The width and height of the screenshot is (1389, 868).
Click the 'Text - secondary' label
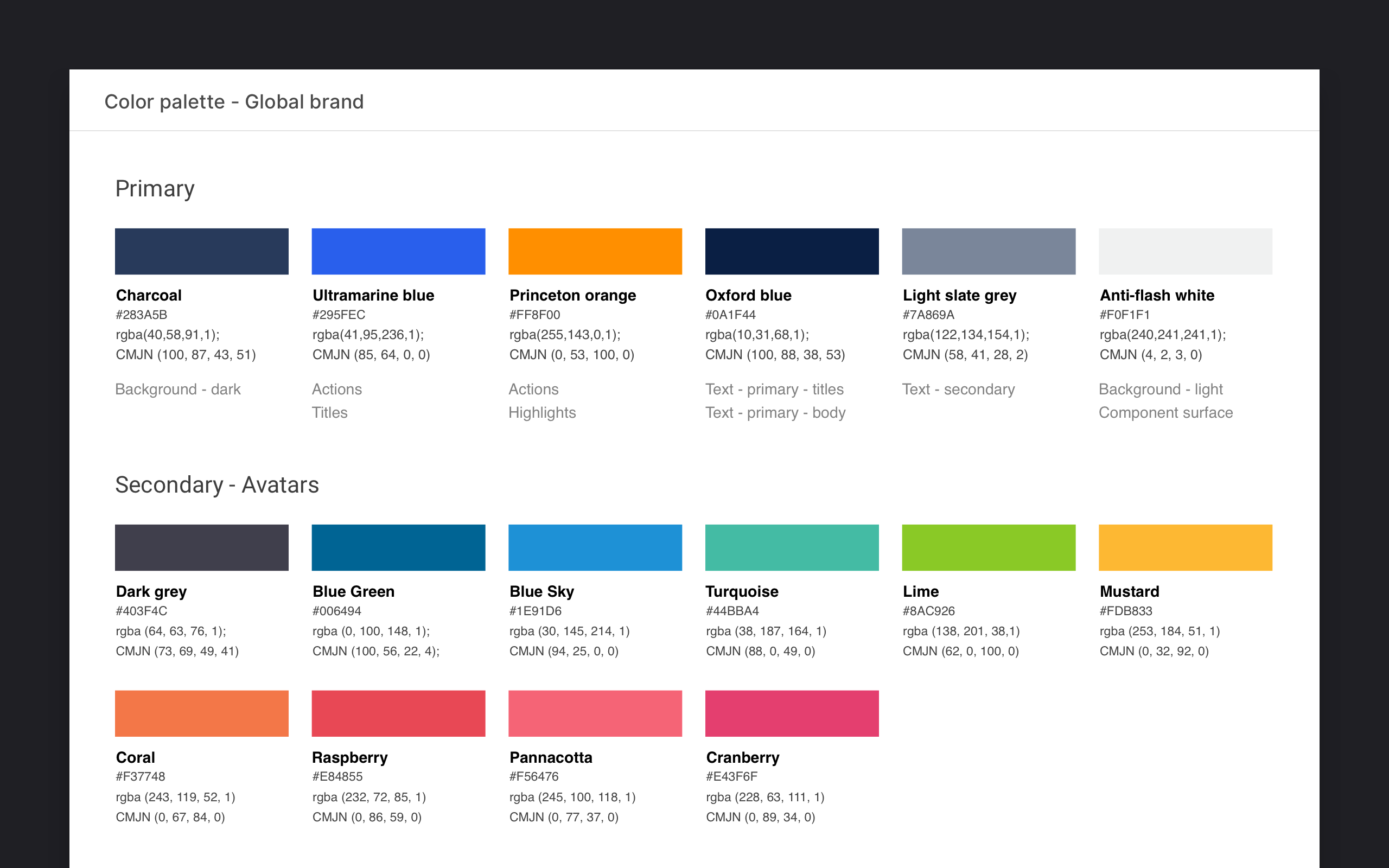pos(959,389)
